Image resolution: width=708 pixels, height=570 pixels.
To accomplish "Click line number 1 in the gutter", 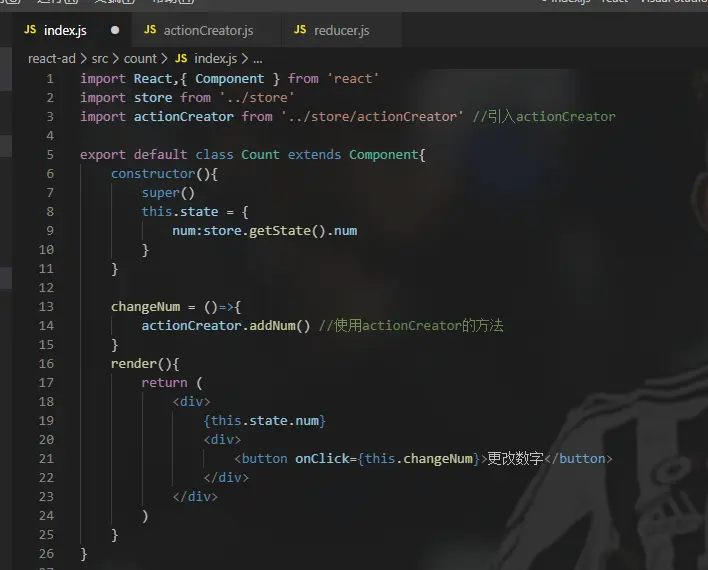I will (x=50, y=79).
